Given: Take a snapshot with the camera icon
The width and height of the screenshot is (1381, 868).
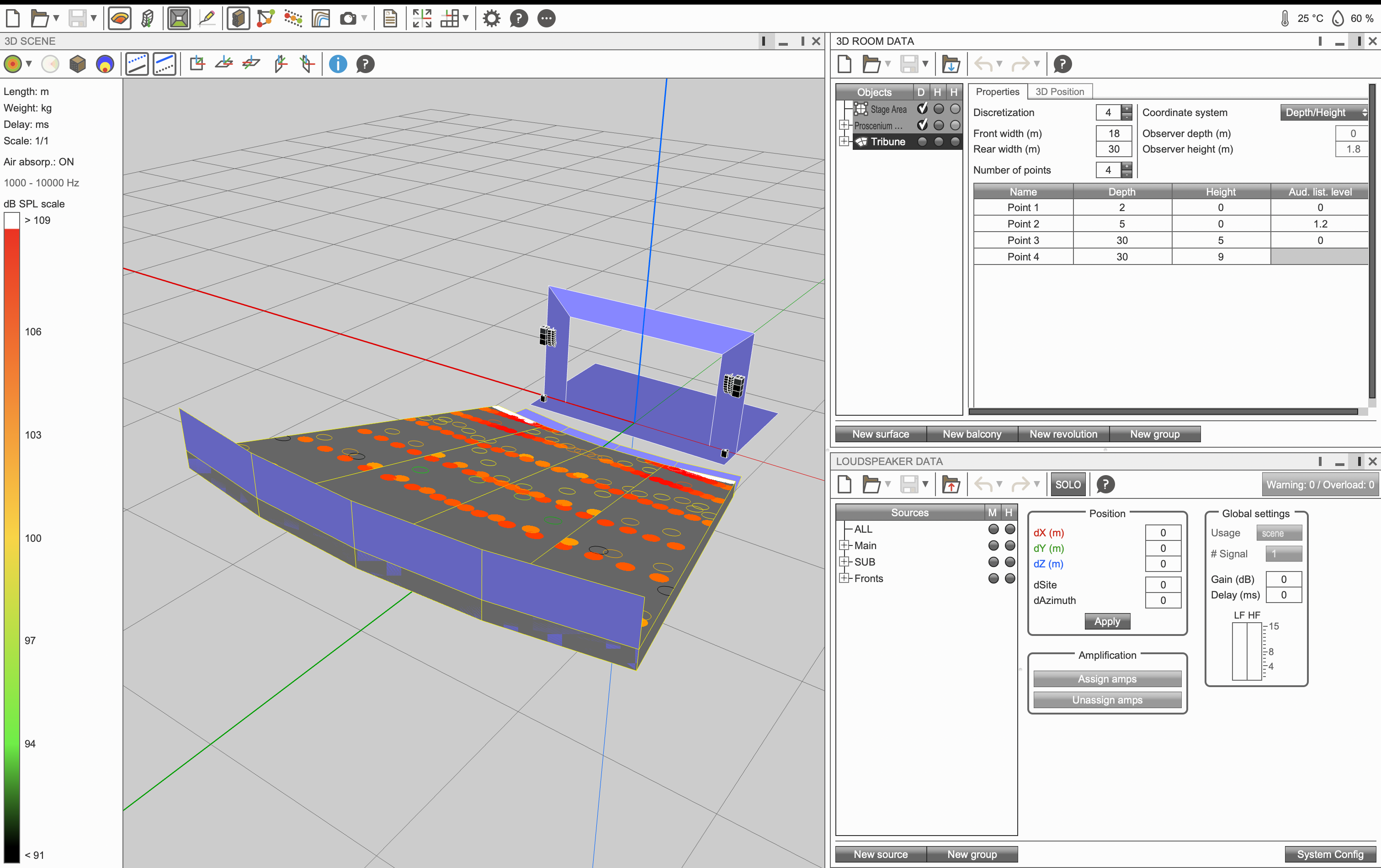Looking at the screenshot, I should (348, 18).
